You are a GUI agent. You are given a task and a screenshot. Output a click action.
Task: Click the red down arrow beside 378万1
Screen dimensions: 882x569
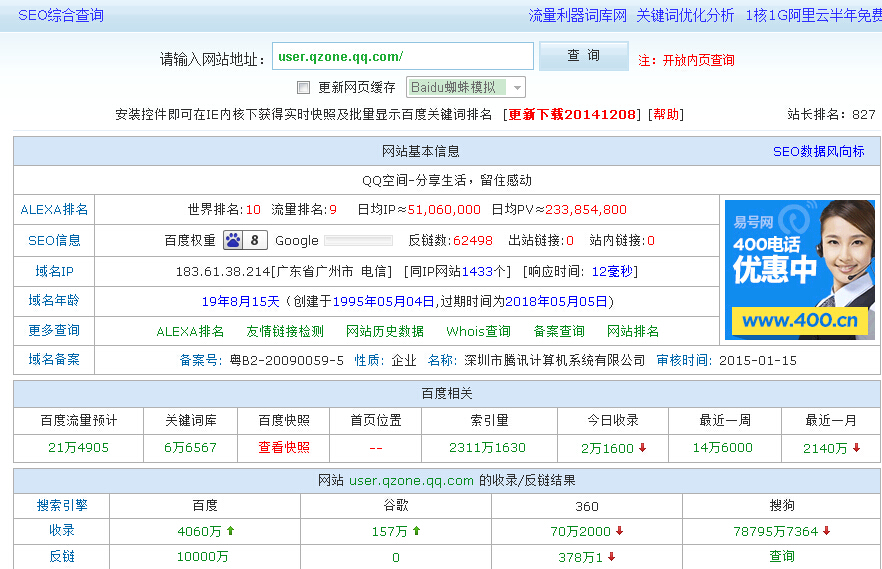[x=611, y=557]
